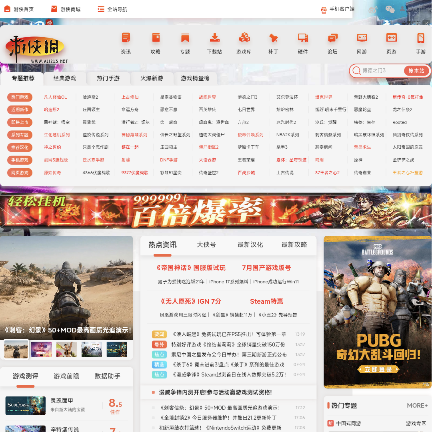The image size is (432, 432).
Task: Click the home icon in the top bar
Action: pyautogui.click(x=7, y=9)
